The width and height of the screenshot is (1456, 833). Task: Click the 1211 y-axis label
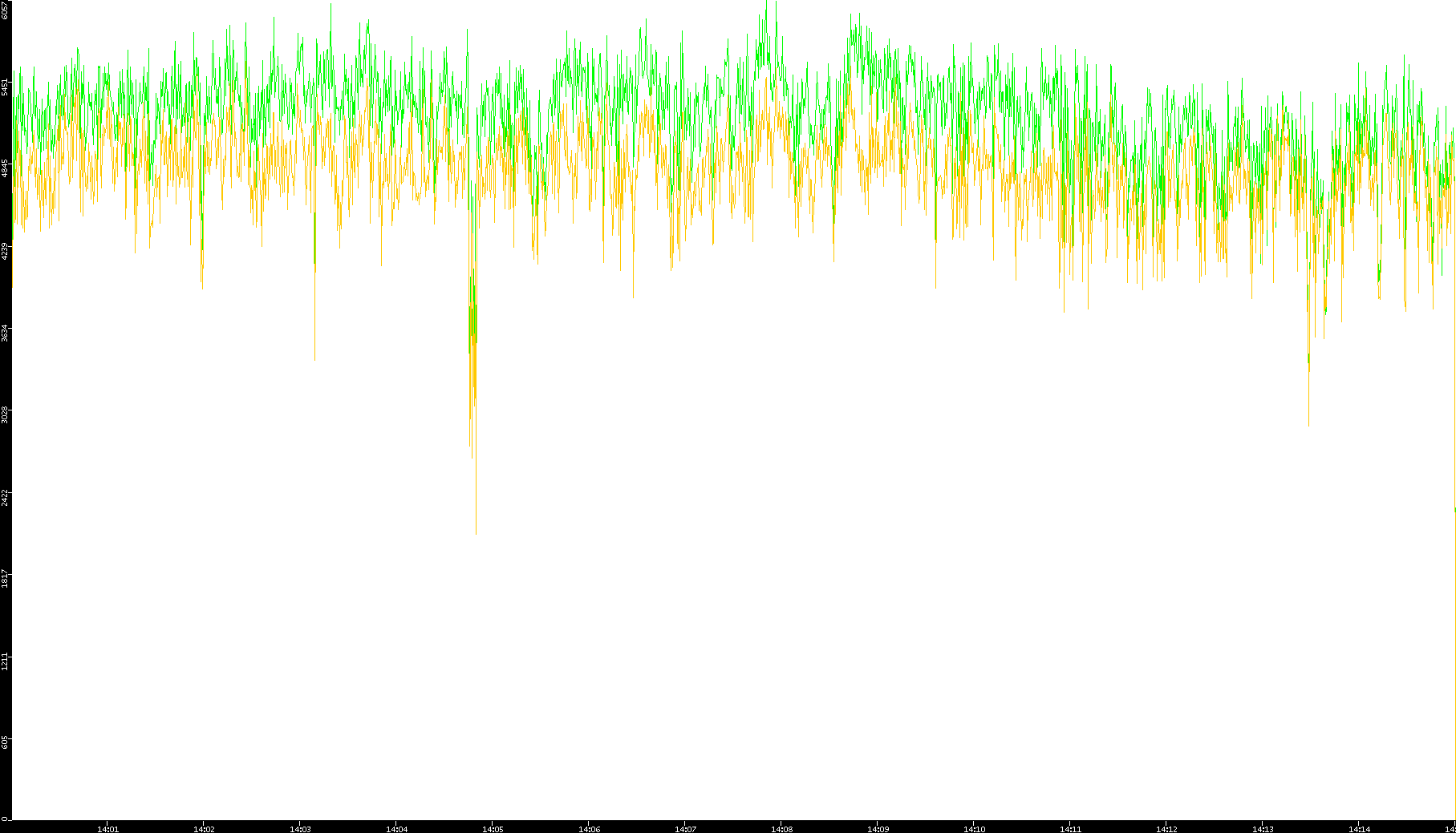(6, 661)
